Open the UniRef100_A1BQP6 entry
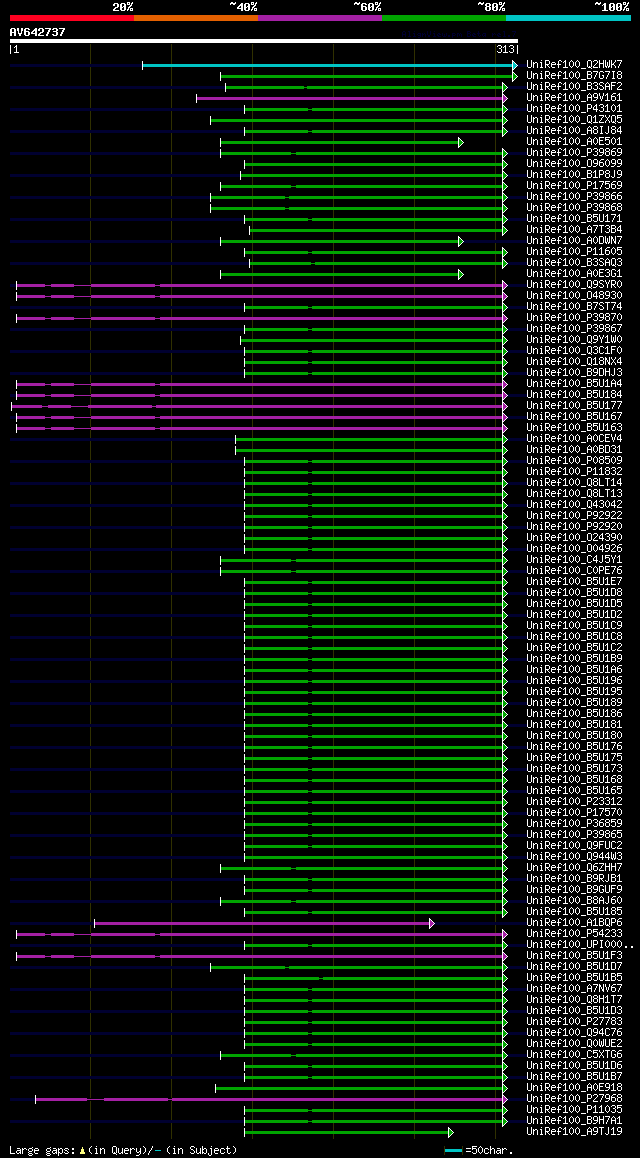 click(x=574, y=923)
